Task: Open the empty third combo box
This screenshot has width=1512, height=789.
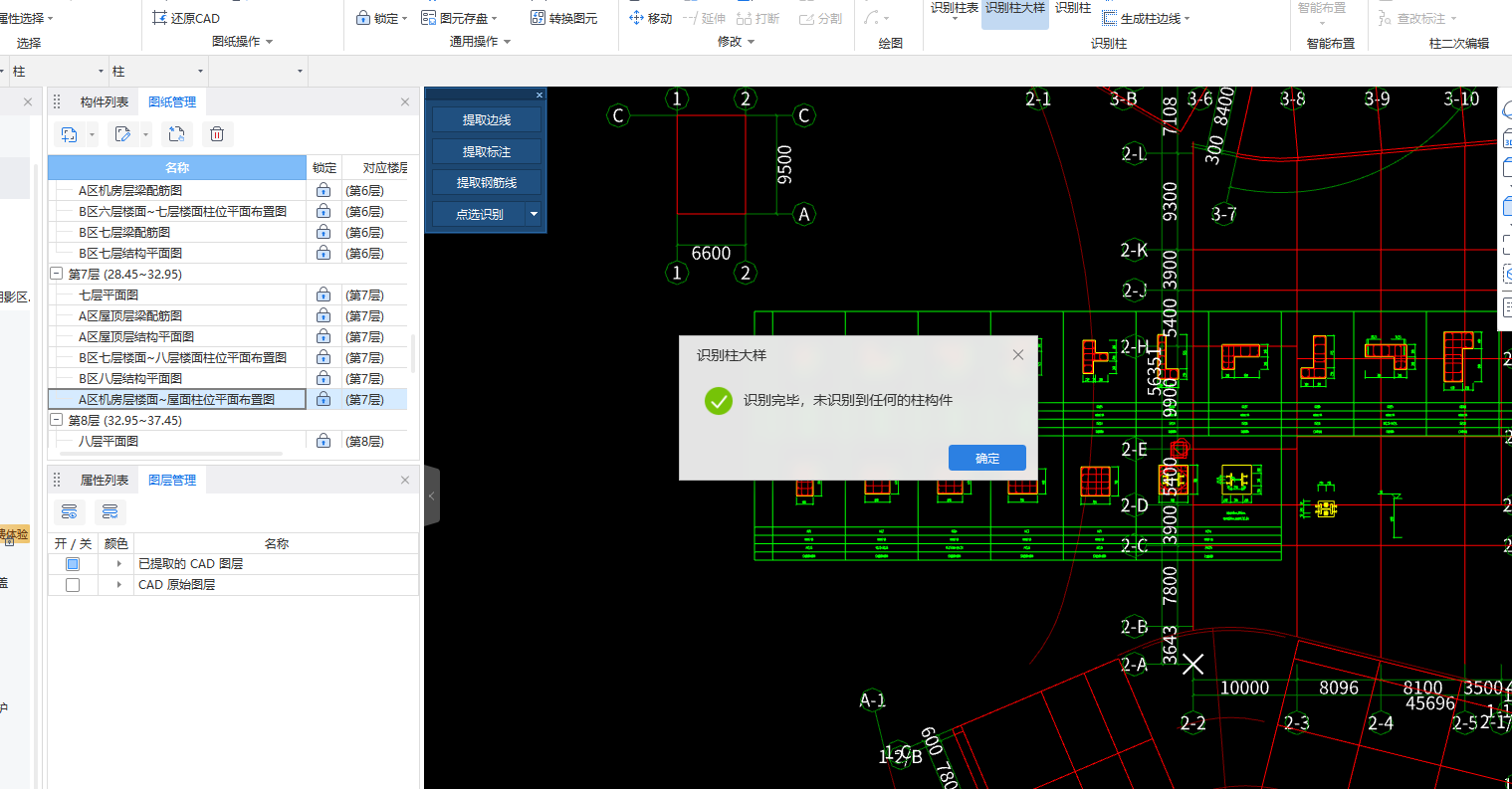Action: pyautogui.click(x=258, y=72)
